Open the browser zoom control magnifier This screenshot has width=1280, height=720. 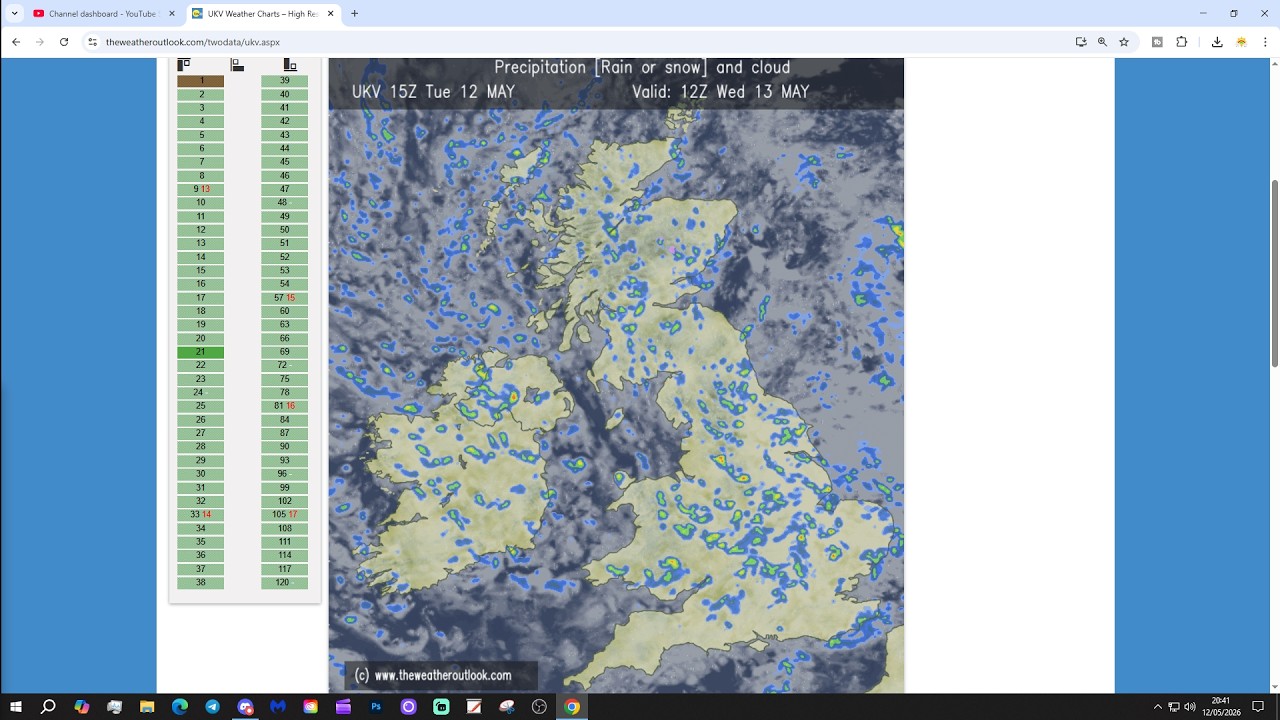(x=1102, y=42)
